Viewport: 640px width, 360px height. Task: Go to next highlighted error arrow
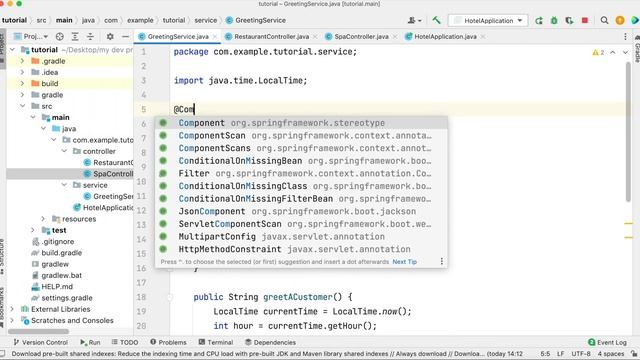tap(625, 52)
